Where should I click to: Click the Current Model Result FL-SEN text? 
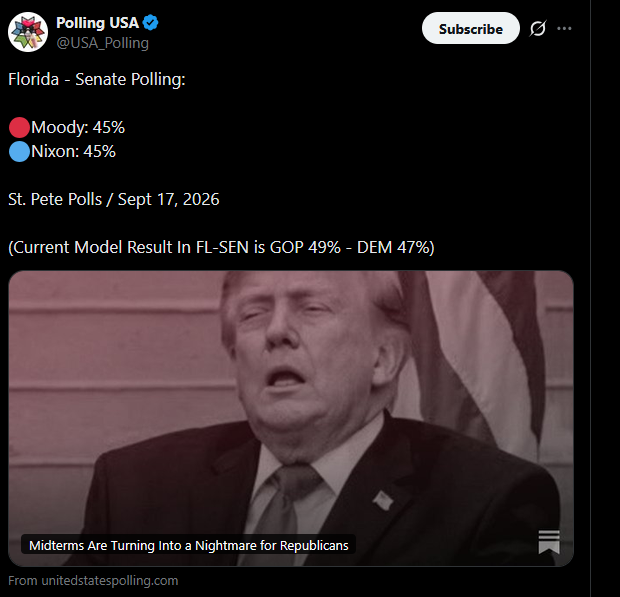coord(221,247)
